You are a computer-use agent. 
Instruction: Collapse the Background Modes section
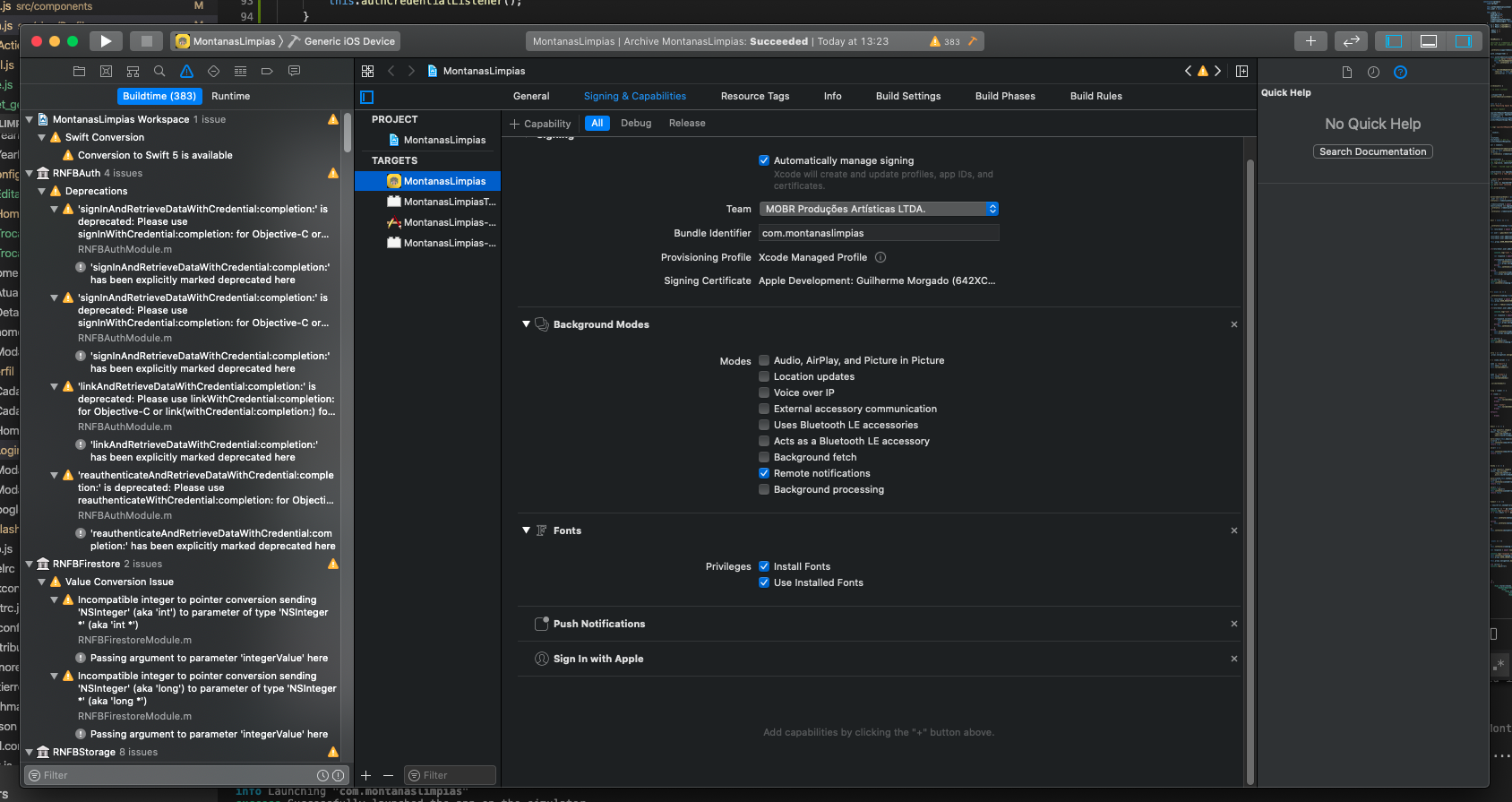526,324
